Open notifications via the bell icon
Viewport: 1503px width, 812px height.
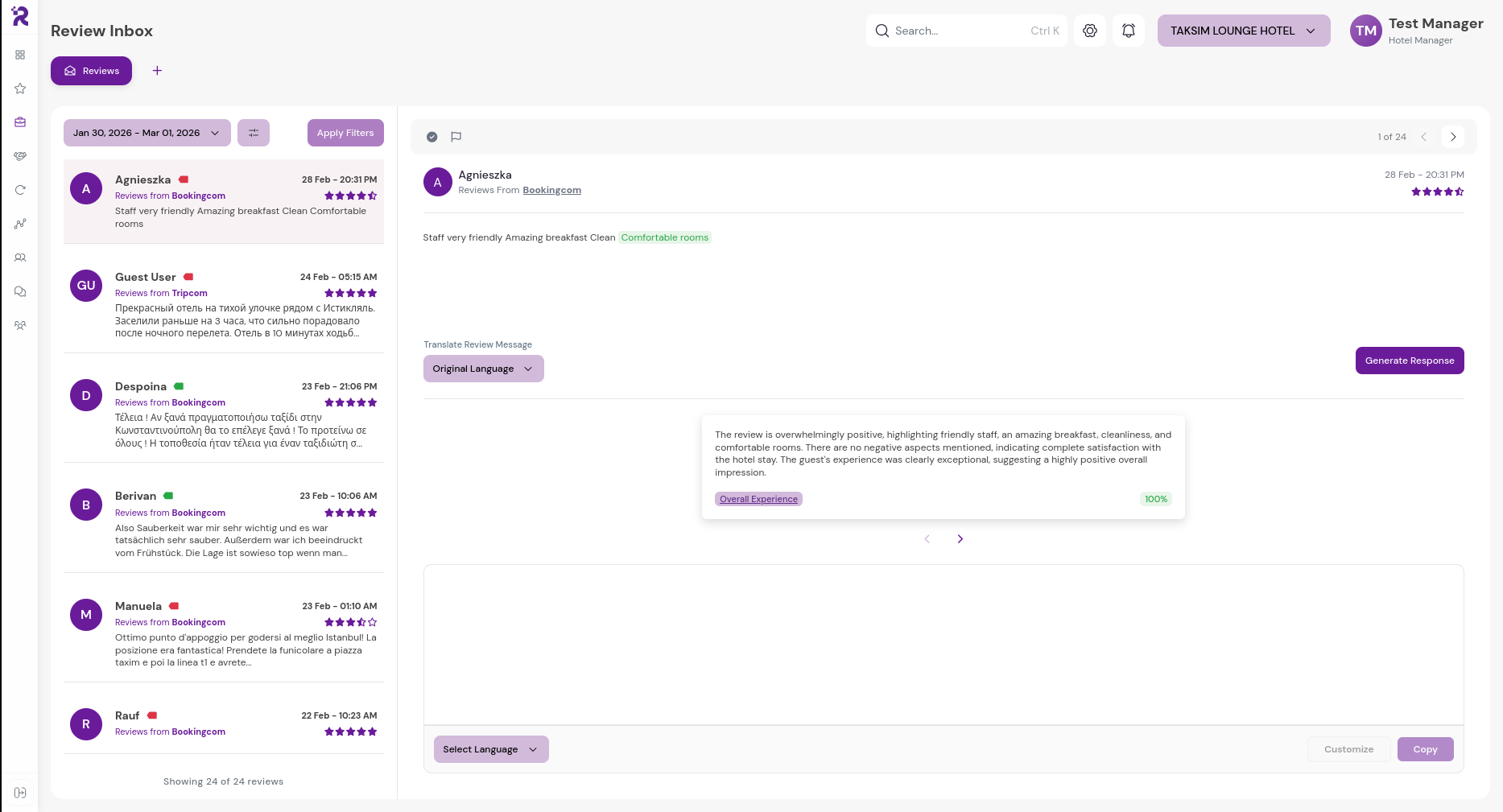pyautogui.click(x=1128, y=31)
